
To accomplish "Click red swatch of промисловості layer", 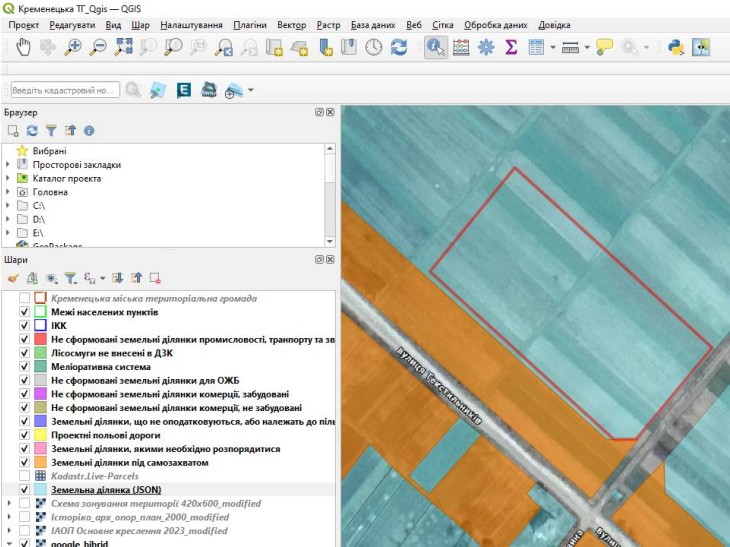I will (x=41, y=339).
